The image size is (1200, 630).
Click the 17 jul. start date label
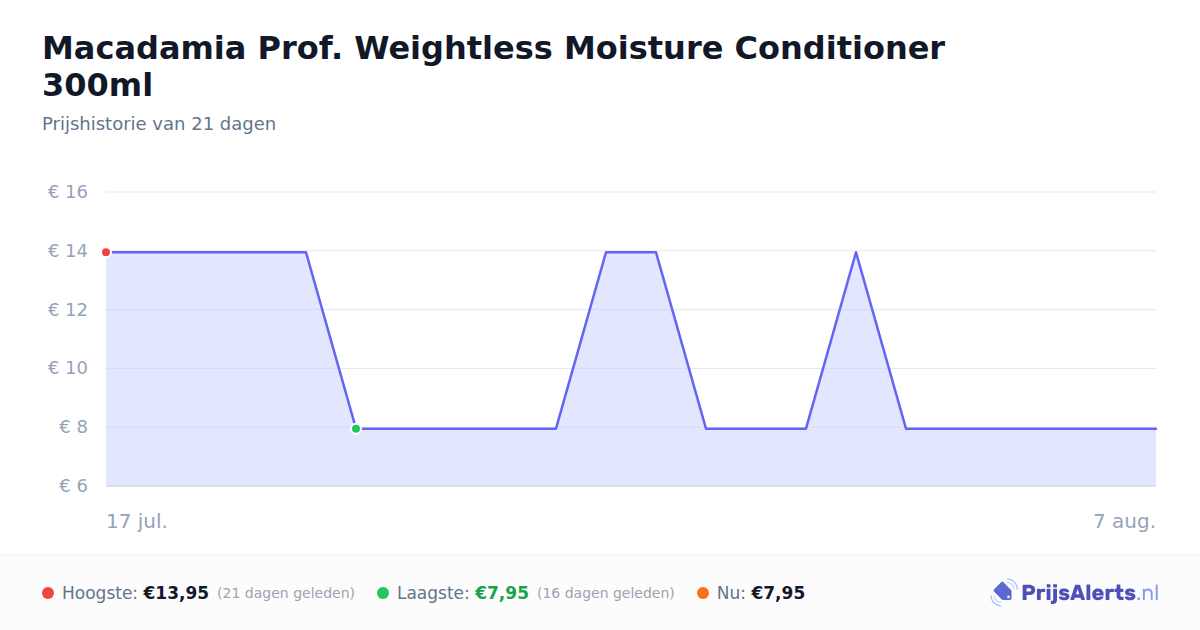coord(137,521)
